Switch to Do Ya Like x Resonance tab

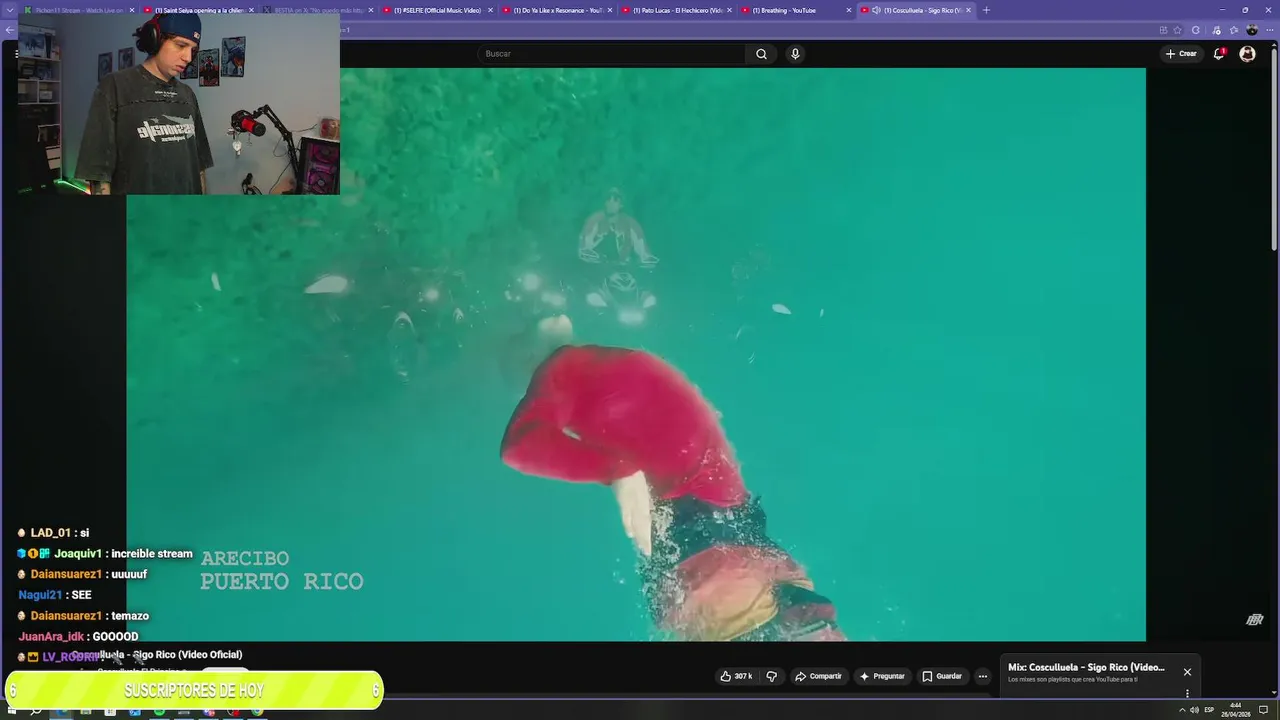click(557, 10)
